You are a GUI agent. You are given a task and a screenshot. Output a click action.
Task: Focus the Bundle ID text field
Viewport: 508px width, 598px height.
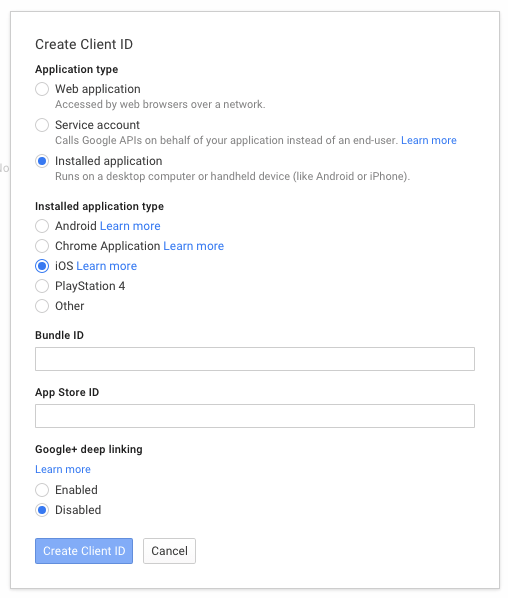pyautogui.click(x=255, y=359)
